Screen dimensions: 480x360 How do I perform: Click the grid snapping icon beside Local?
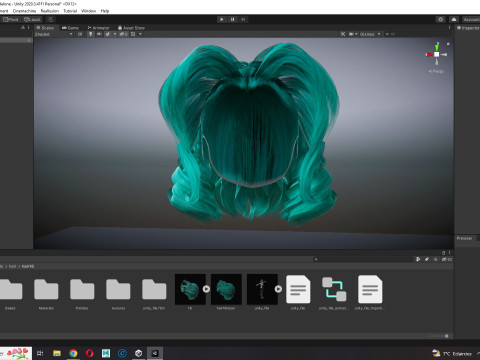point(51,19)
